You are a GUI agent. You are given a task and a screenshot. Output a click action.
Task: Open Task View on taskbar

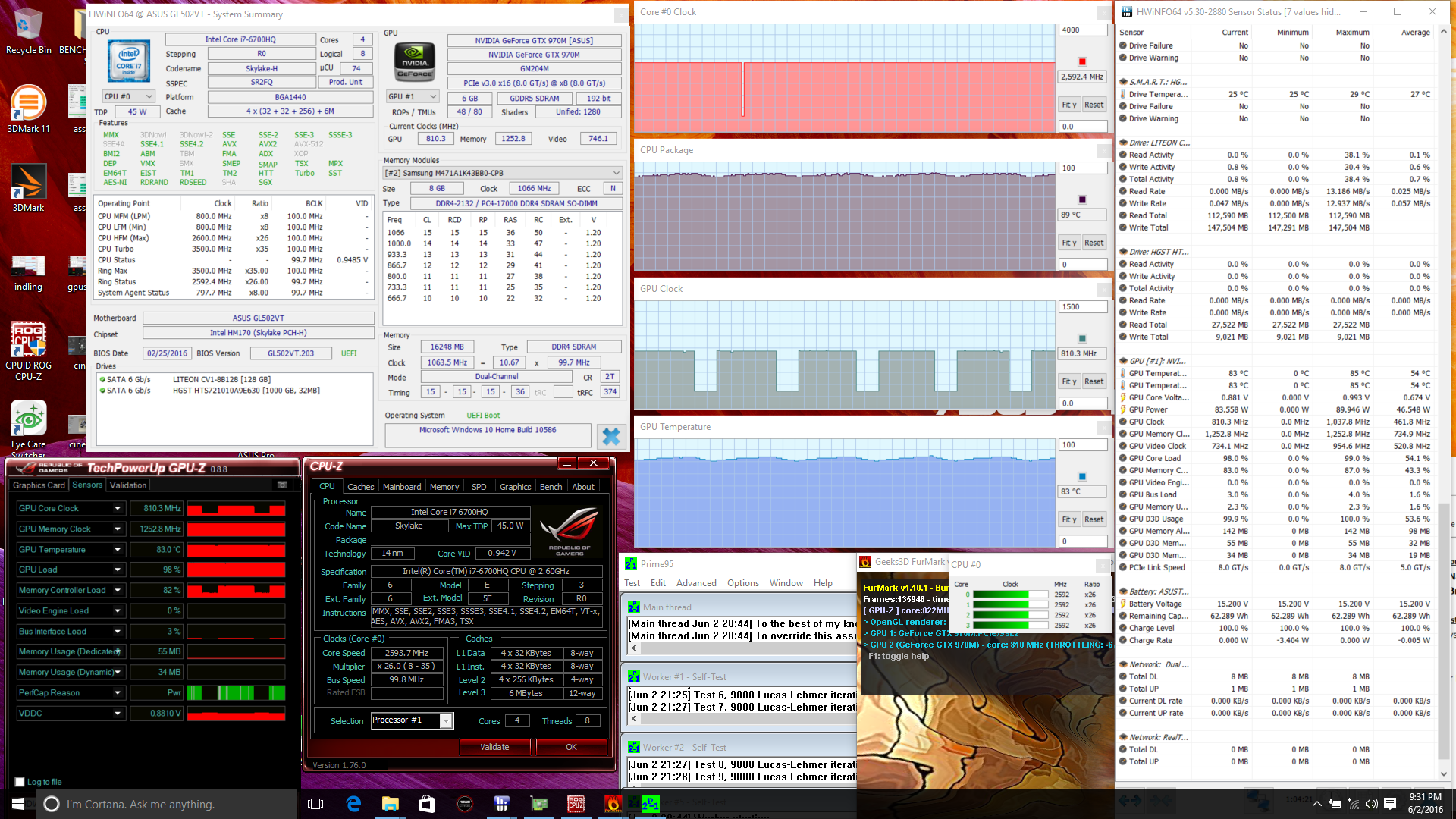click(x=316, y=804)
